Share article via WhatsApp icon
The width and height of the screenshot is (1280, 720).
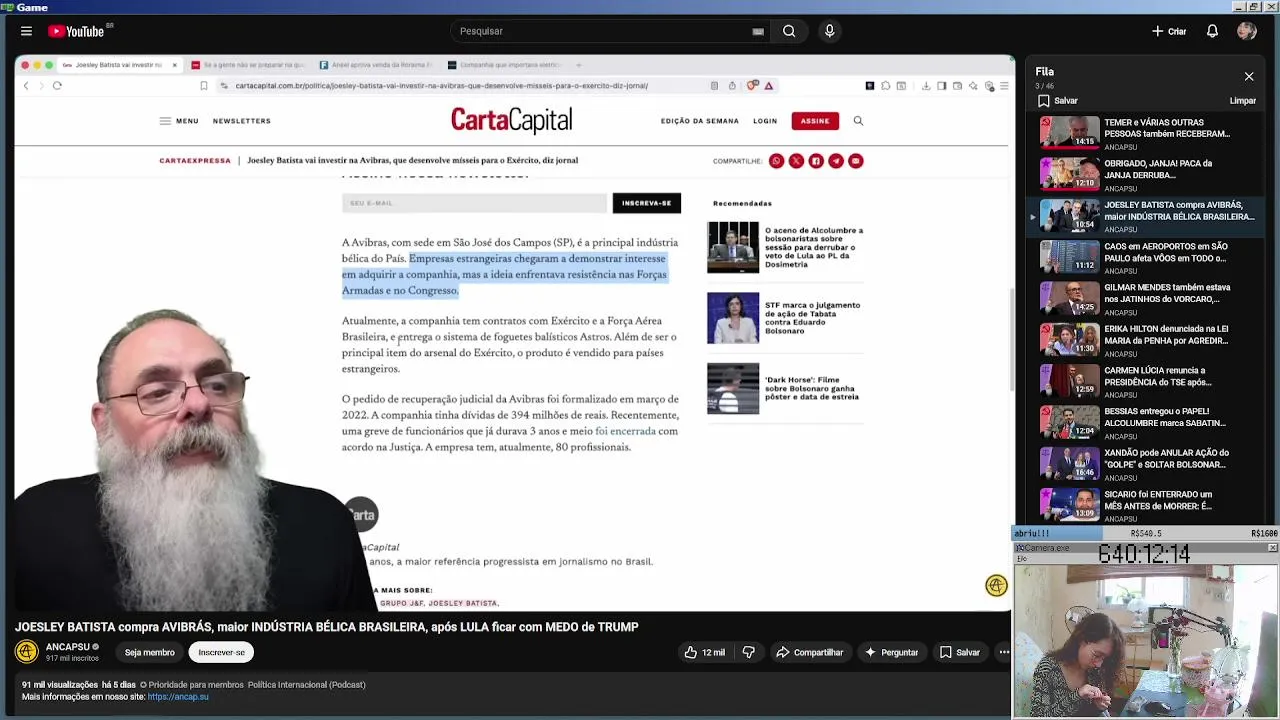[x=776, y=161]
